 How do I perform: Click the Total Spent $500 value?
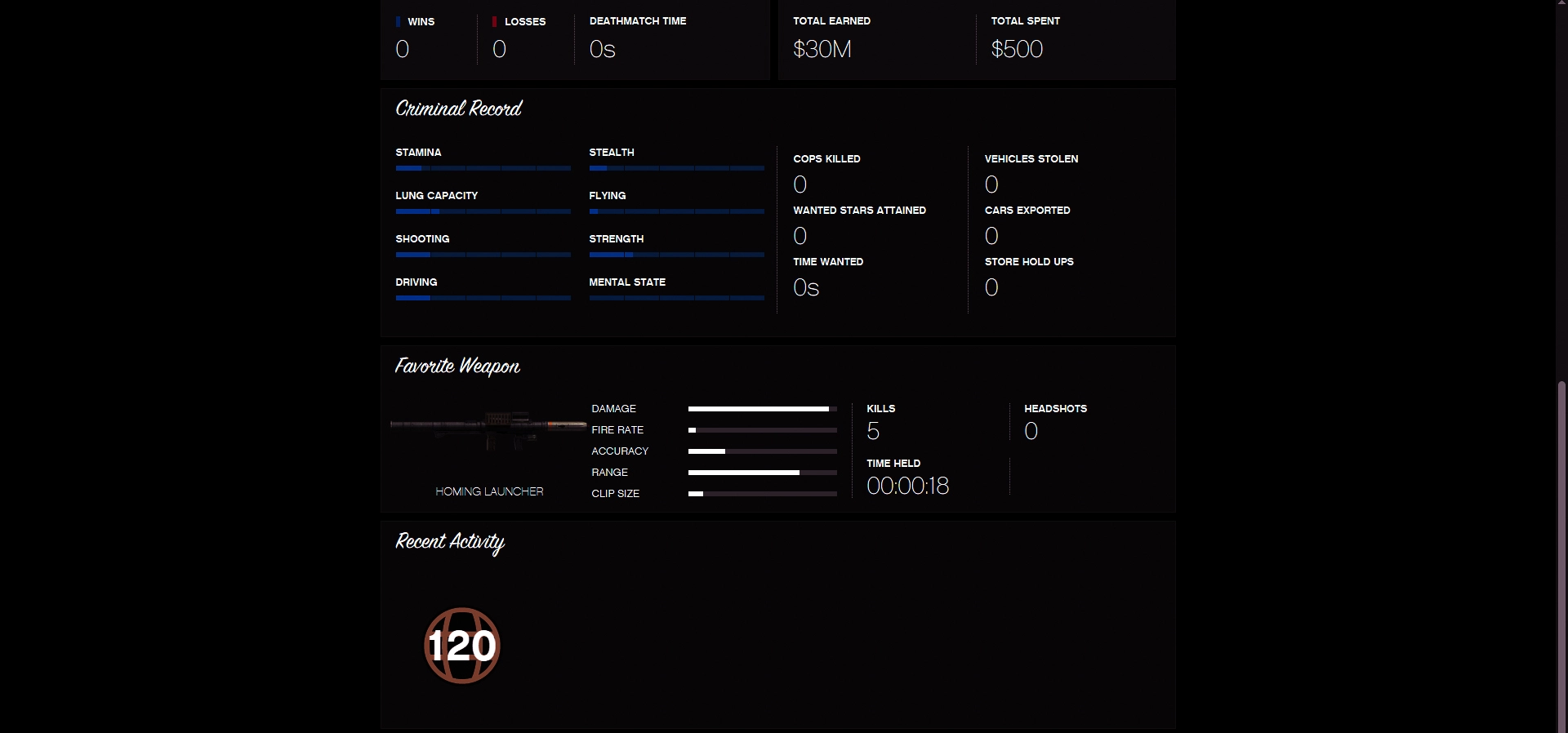point(1017,49)
